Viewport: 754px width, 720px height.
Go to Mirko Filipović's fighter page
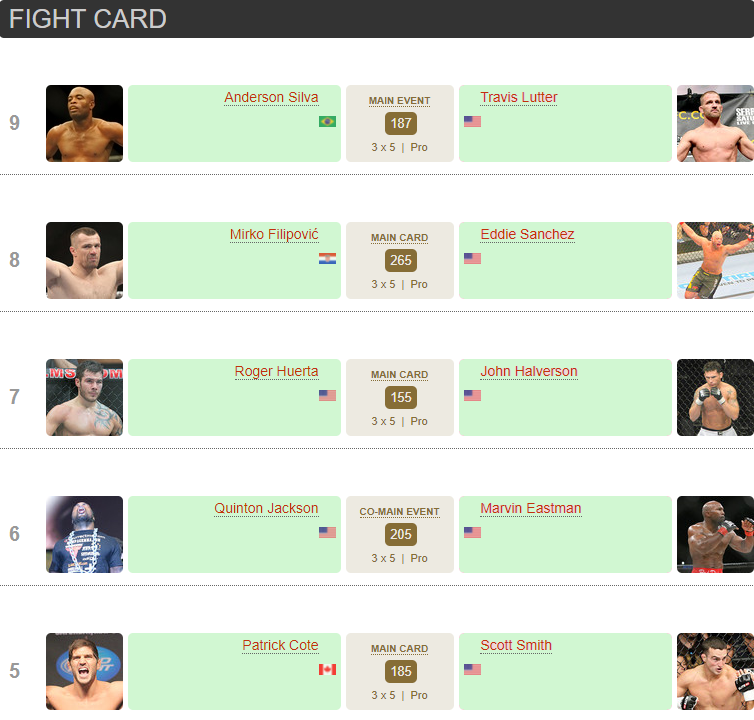pyautogui.click(x=274, y=234)
